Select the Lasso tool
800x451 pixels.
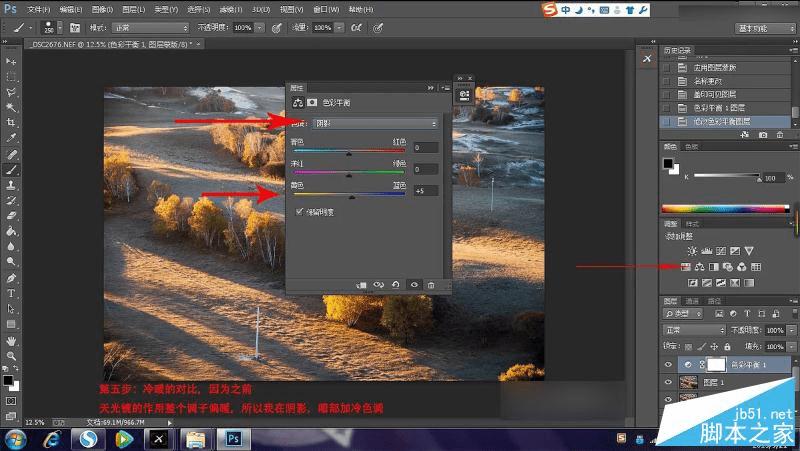[11, 92]
